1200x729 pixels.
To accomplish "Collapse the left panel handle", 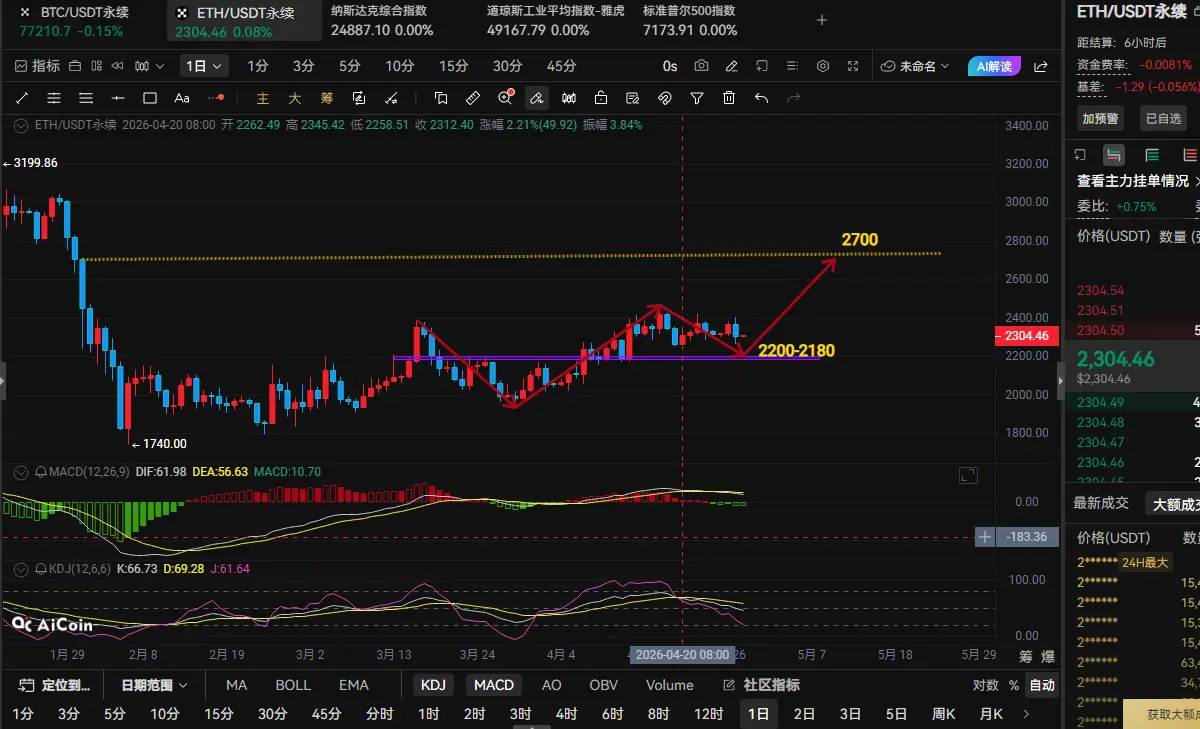I will [x=3, y=381].
